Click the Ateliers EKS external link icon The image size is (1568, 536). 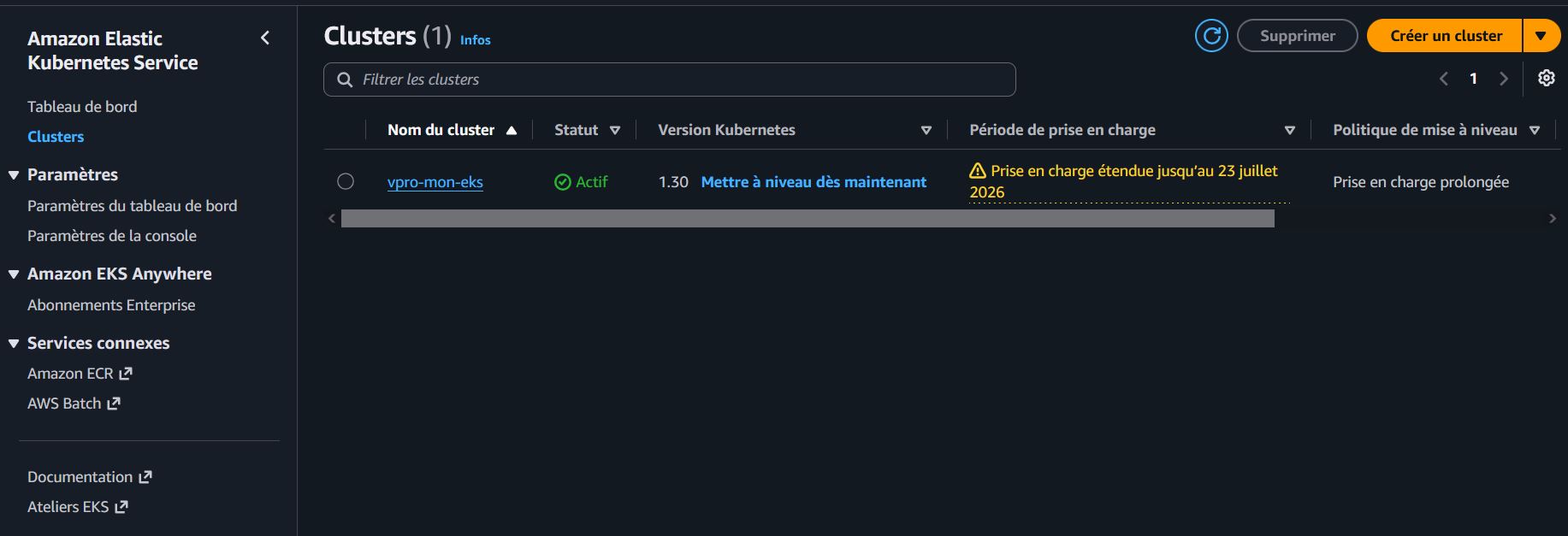(x=121, y=507)
